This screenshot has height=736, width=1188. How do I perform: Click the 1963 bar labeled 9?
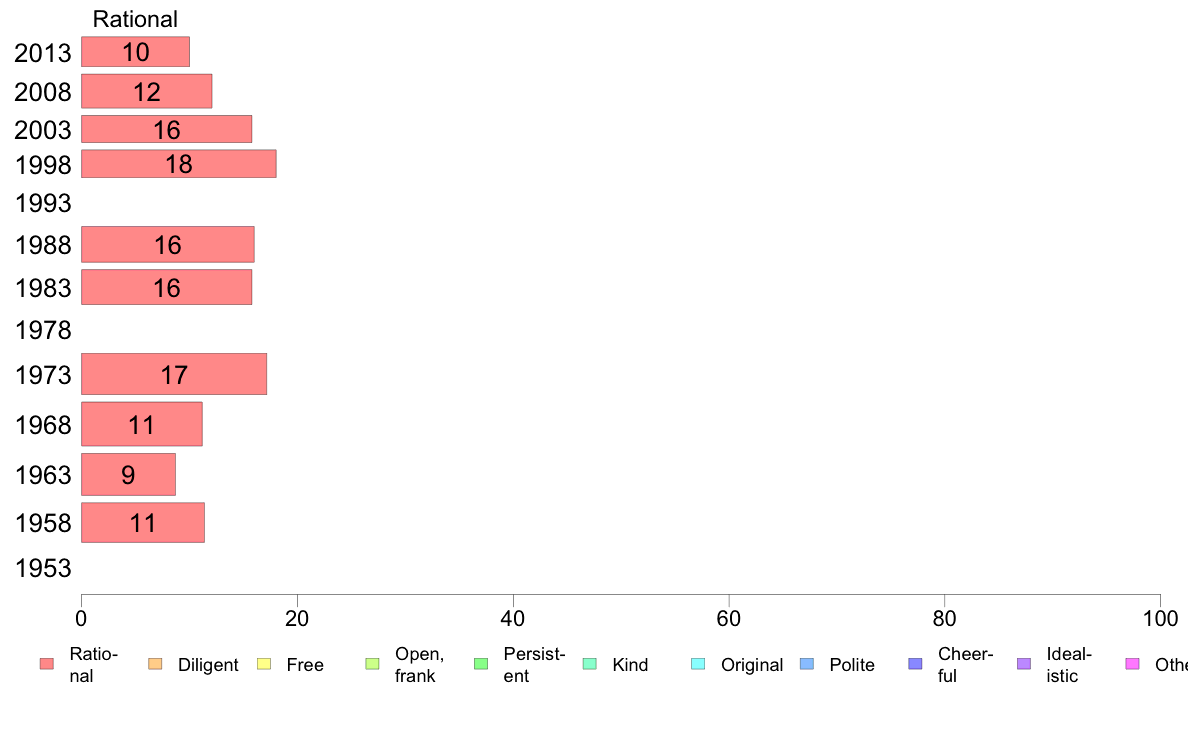(128, 474)
